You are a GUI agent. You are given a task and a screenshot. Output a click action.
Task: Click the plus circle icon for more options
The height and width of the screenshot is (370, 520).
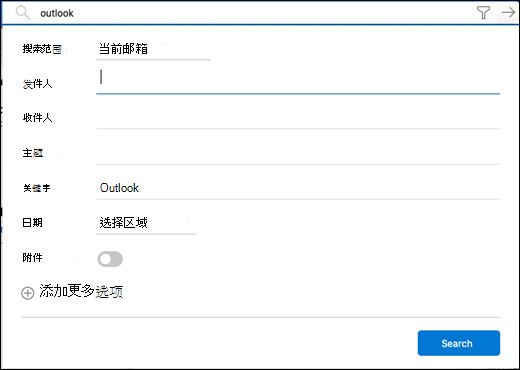pyautogui.click(x=28, y=293)
